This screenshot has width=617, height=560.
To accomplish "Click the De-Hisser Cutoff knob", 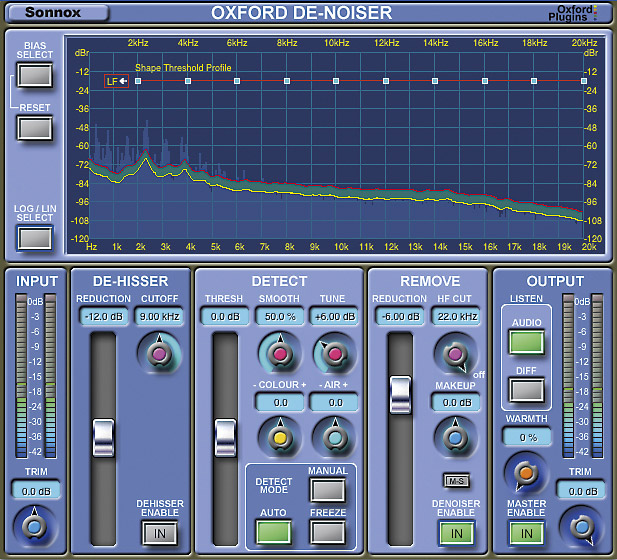I will click(x=159, y=353).
